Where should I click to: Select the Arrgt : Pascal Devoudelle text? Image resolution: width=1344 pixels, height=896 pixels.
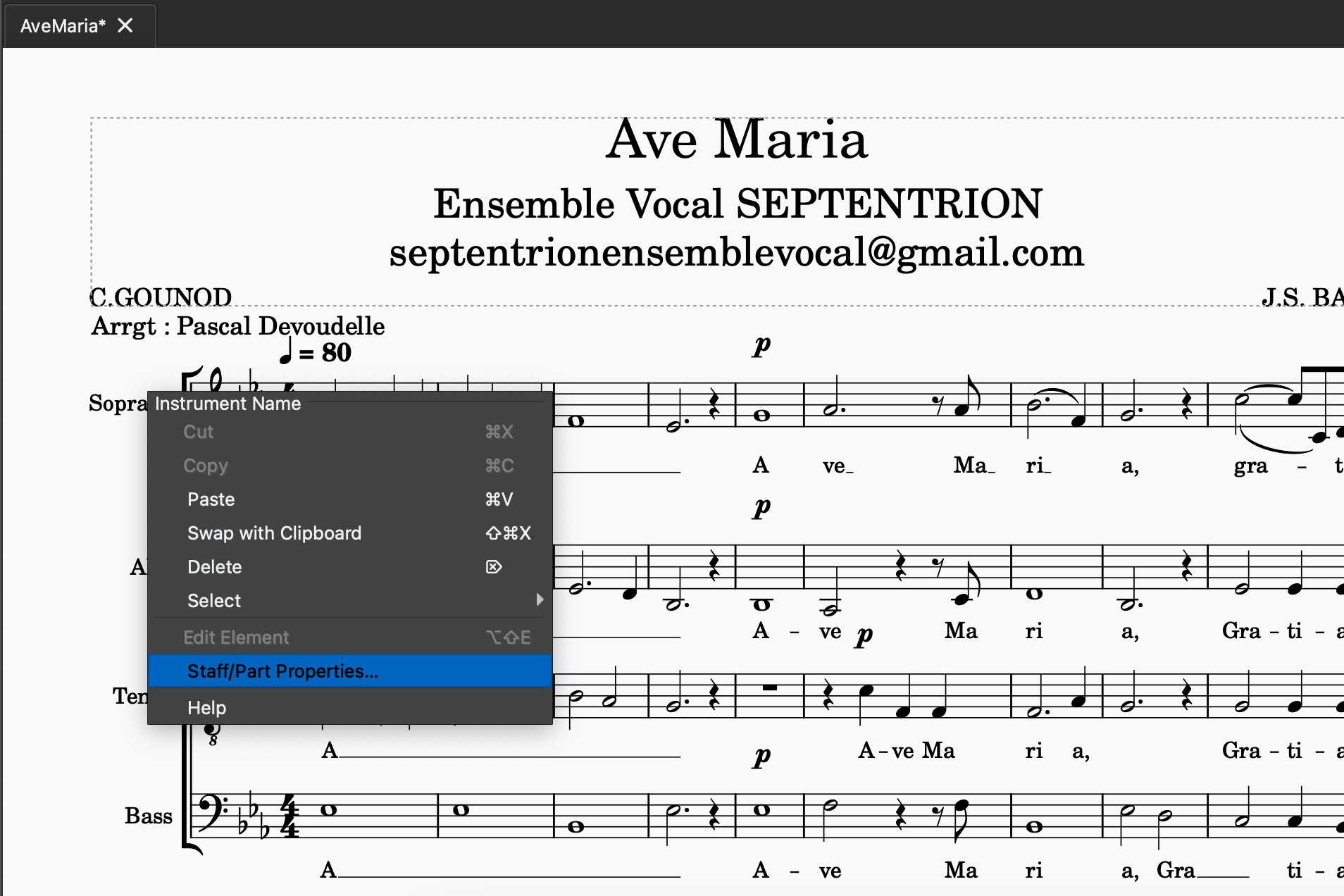pos(238,326)
